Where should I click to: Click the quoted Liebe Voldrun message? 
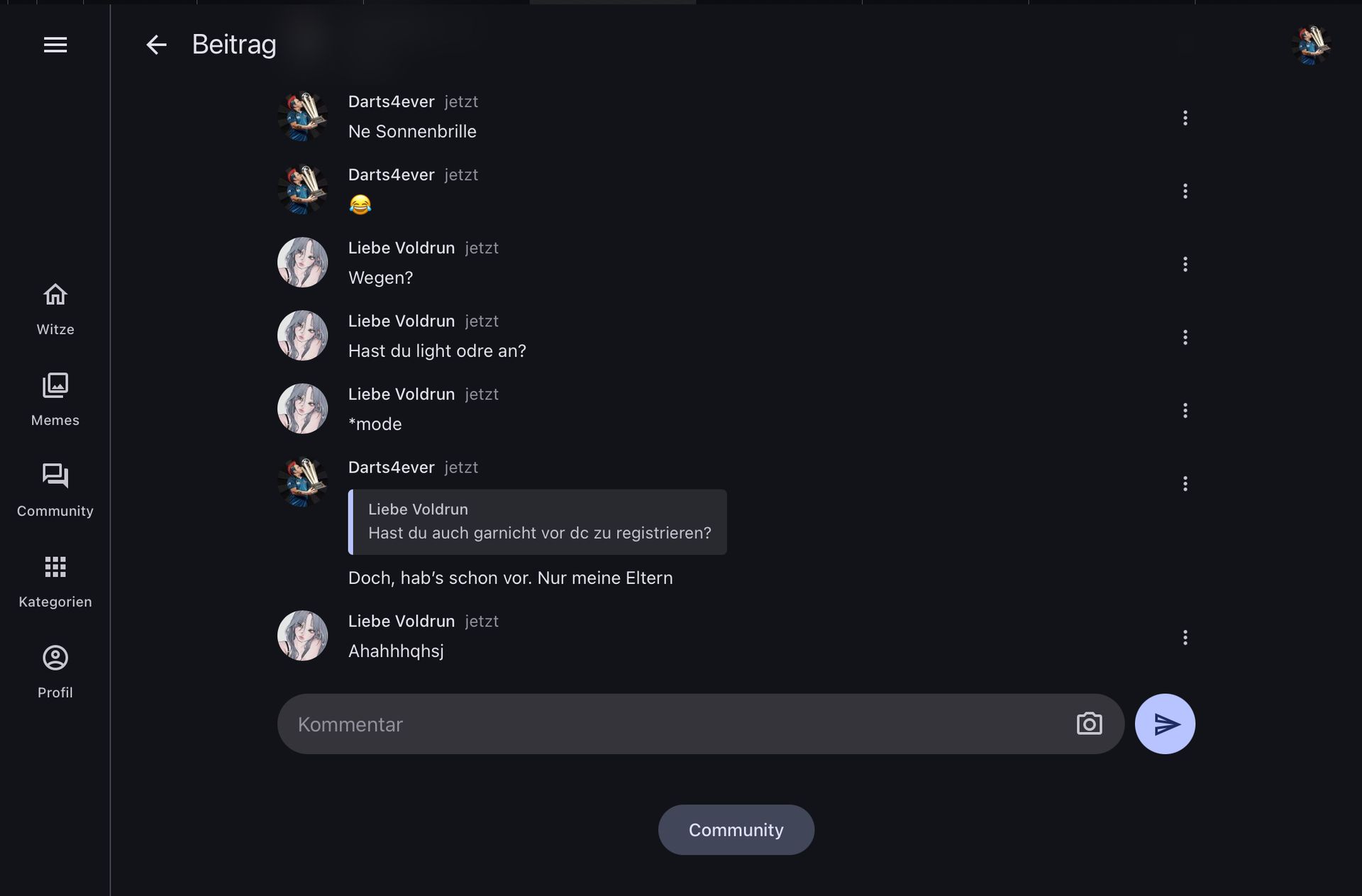(x=538, y=522)
